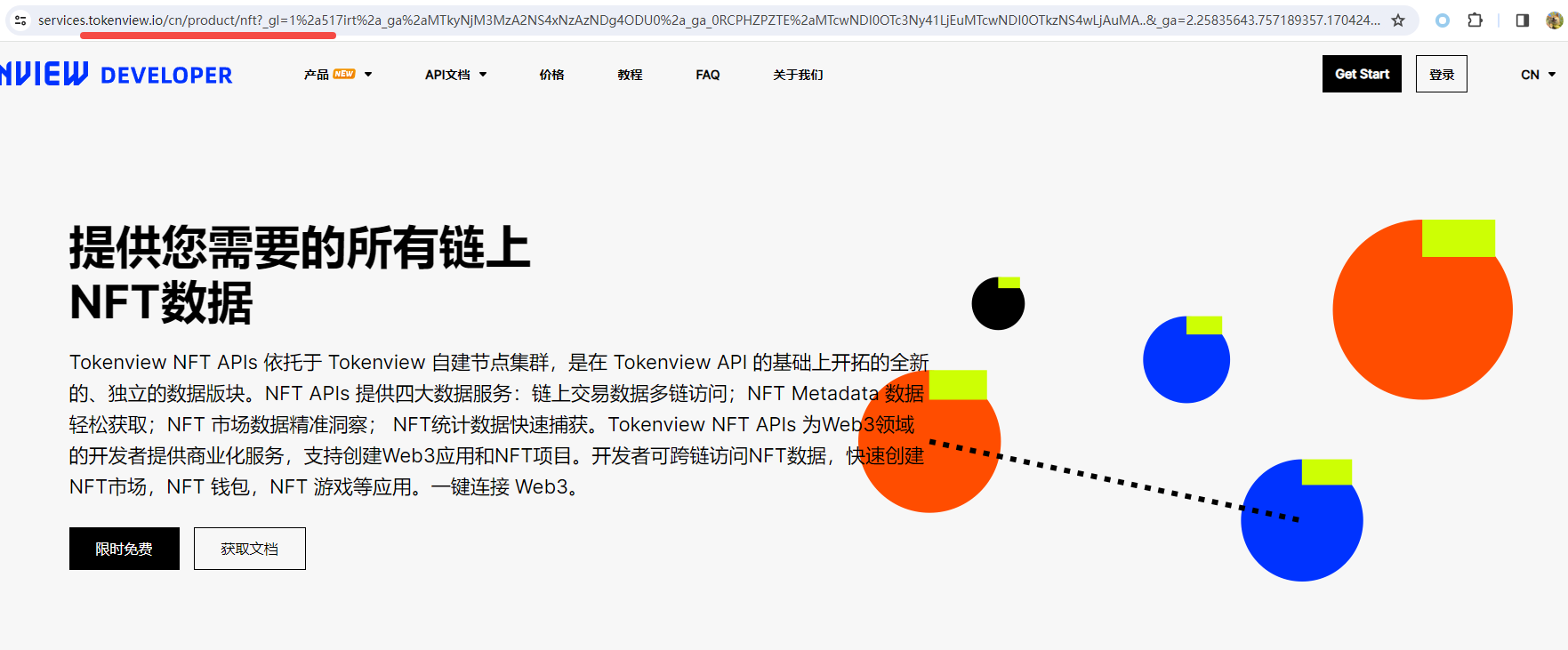Bookmark this page with the star icon
This screenshot has height=650, width=1568.
[x=1398, y=20]
